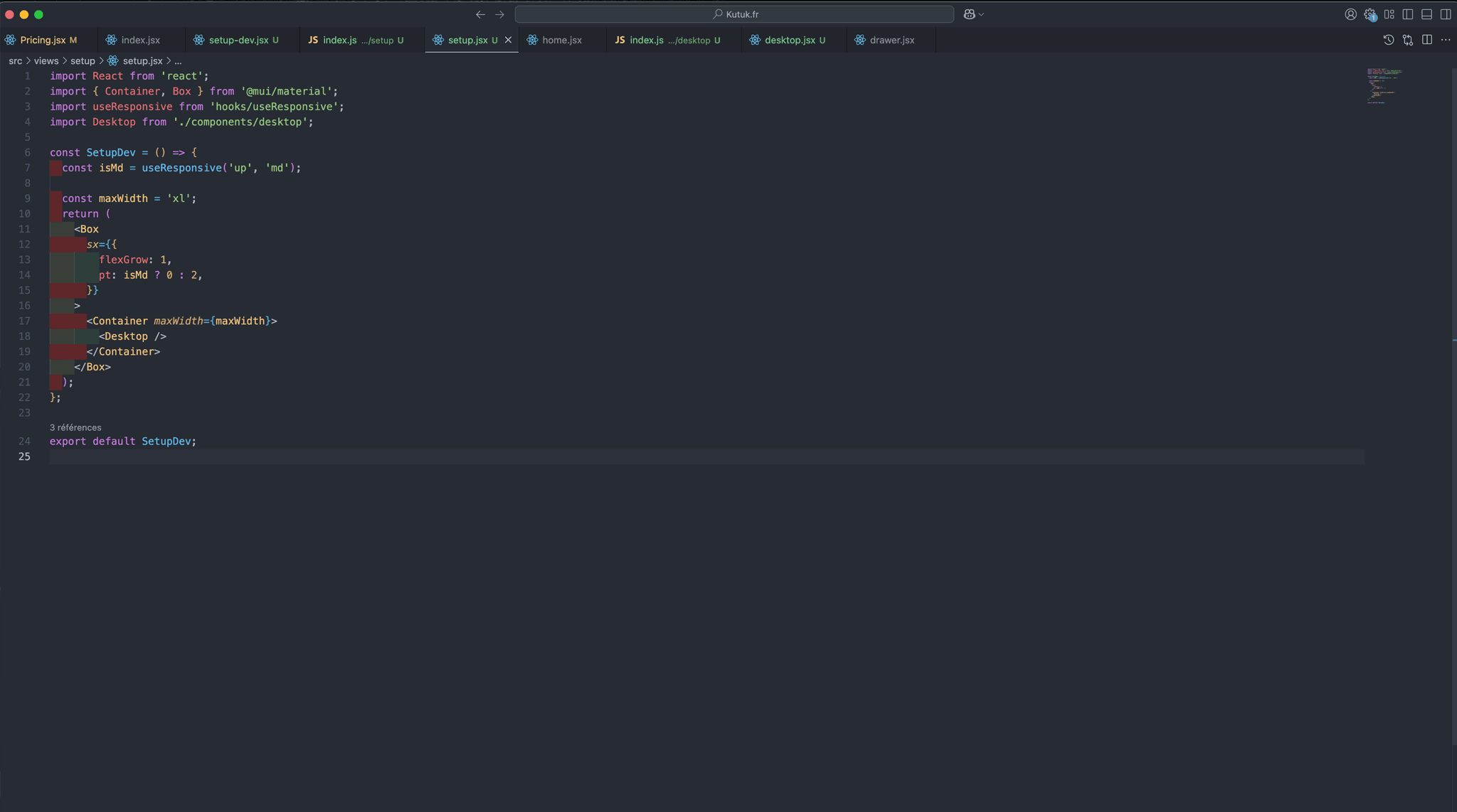Screen dimensions: 1457x812
Task: Select 'views' in the breadcrumb
Action: click(x=46, y=61)
